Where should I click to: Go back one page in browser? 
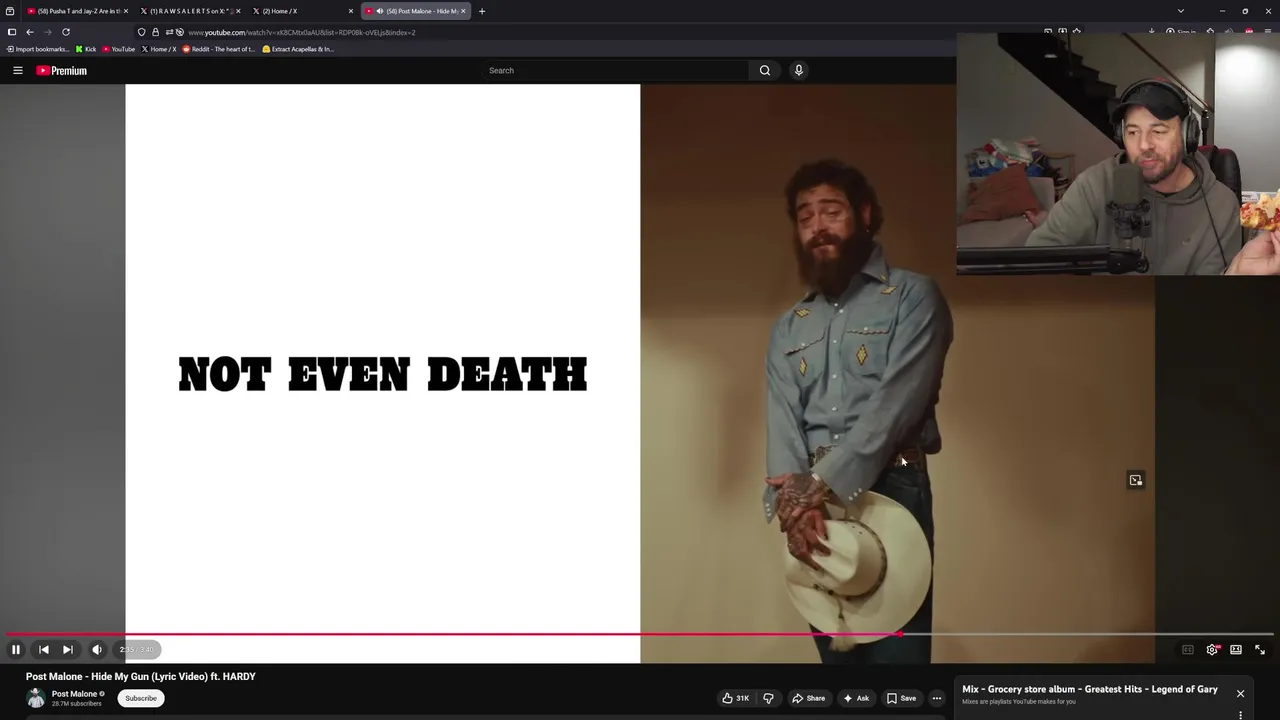coord(30,32)
